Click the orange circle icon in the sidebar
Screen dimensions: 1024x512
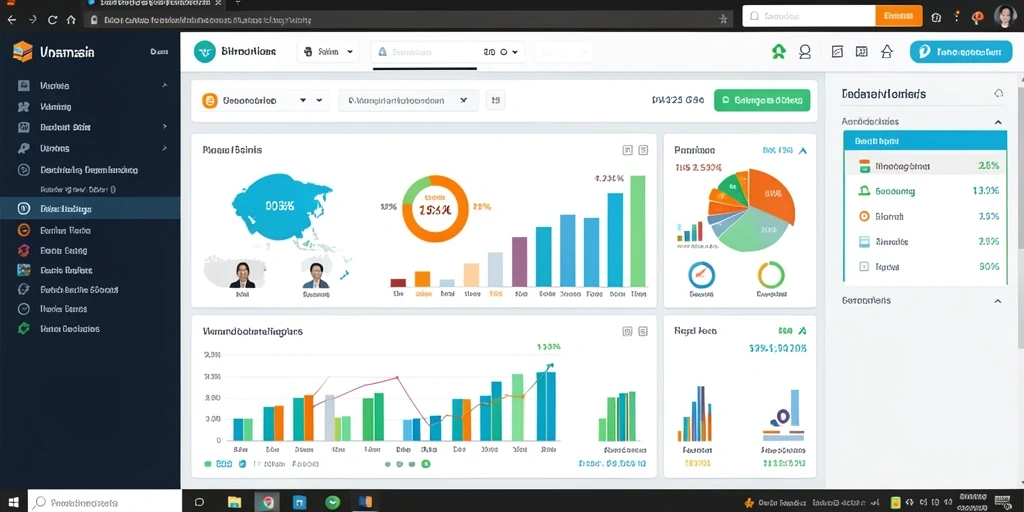click(24, 230)
